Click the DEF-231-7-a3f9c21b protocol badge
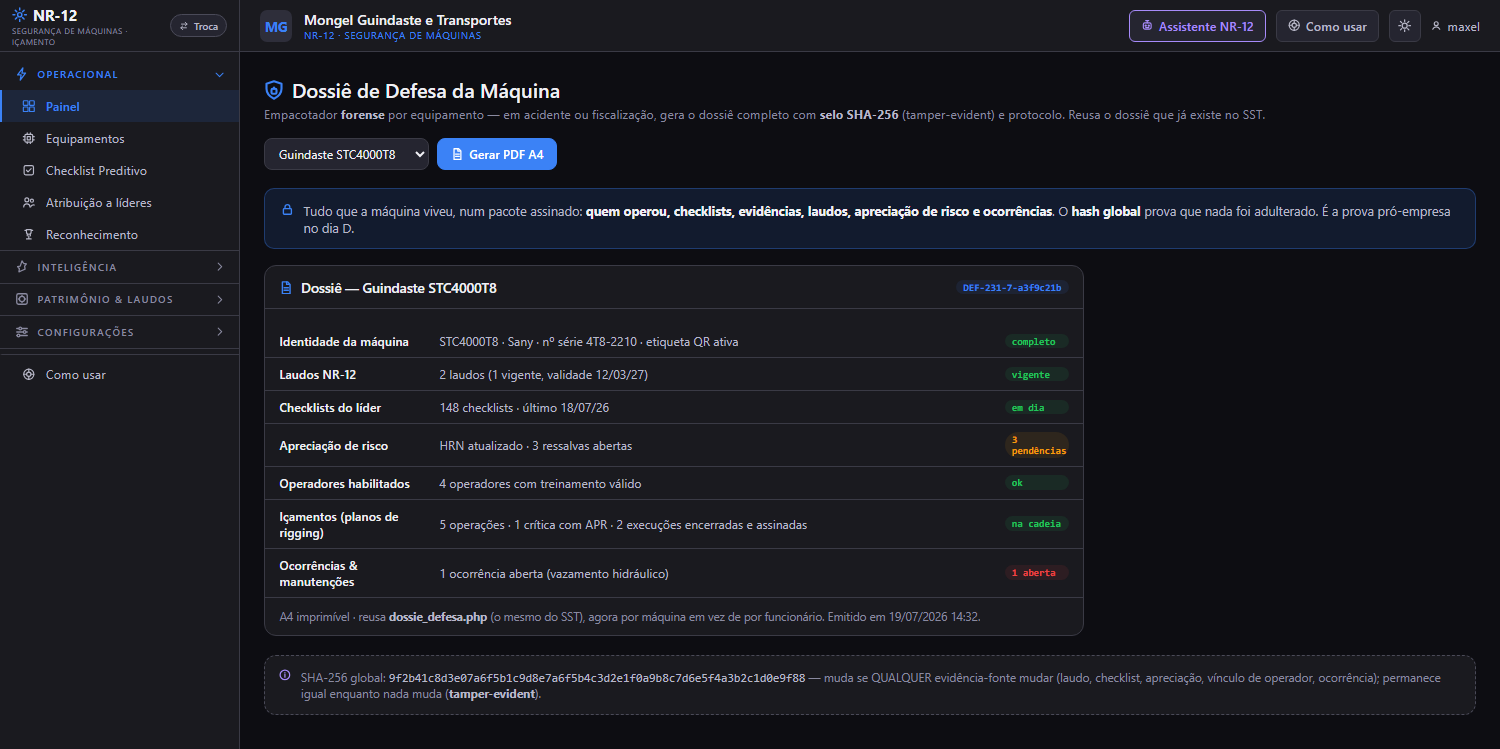The width and height of the screenshot is (1500, 749). click(x=1012, y=287)
